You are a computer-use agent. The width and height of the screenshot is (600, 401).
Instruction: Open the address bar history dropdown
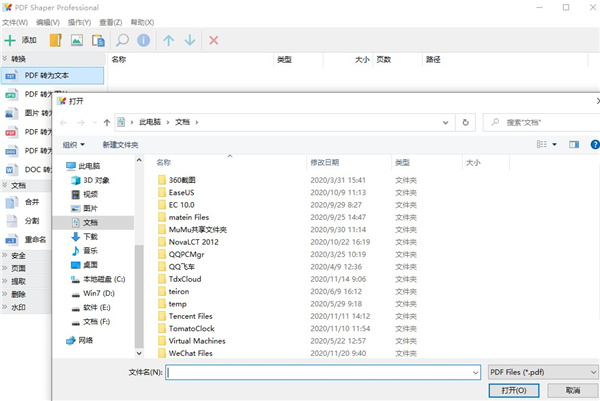pos(445,122)
